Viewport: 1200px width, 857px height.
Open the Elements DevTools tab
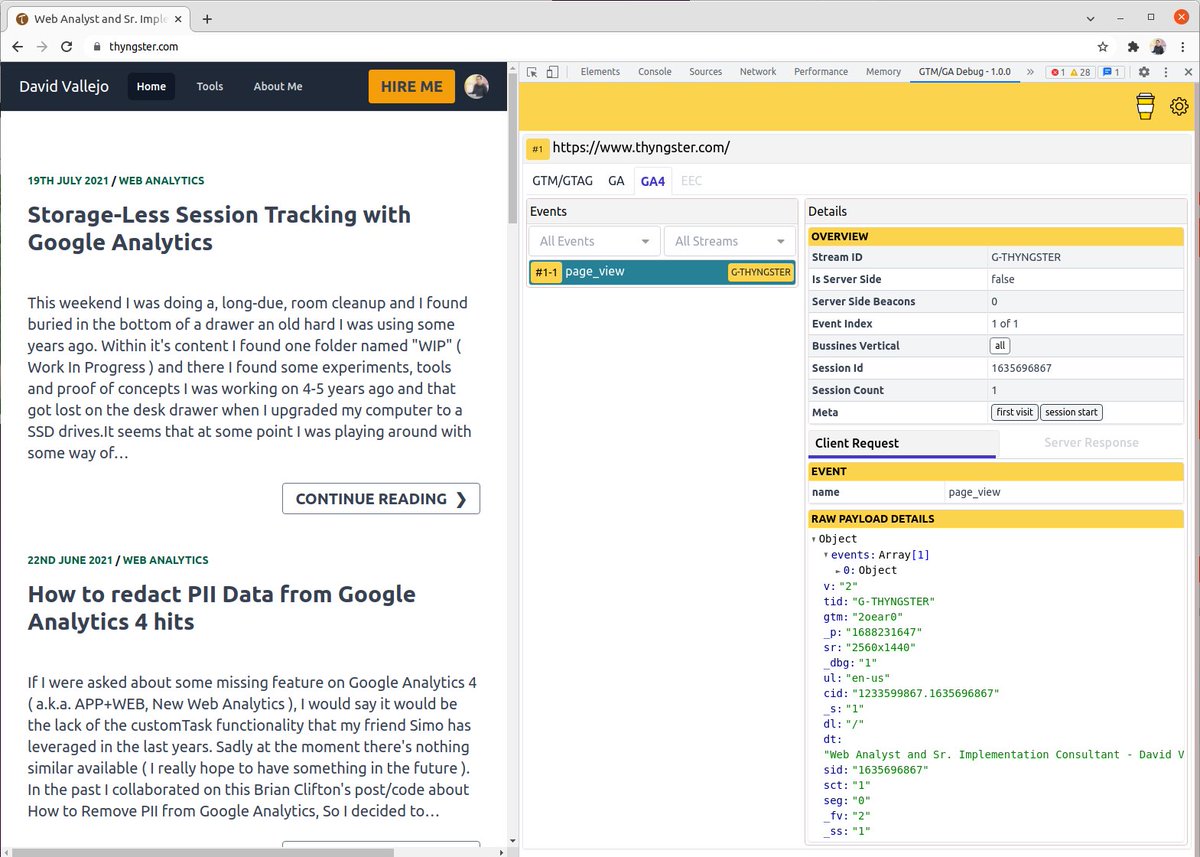coord(600,72)
